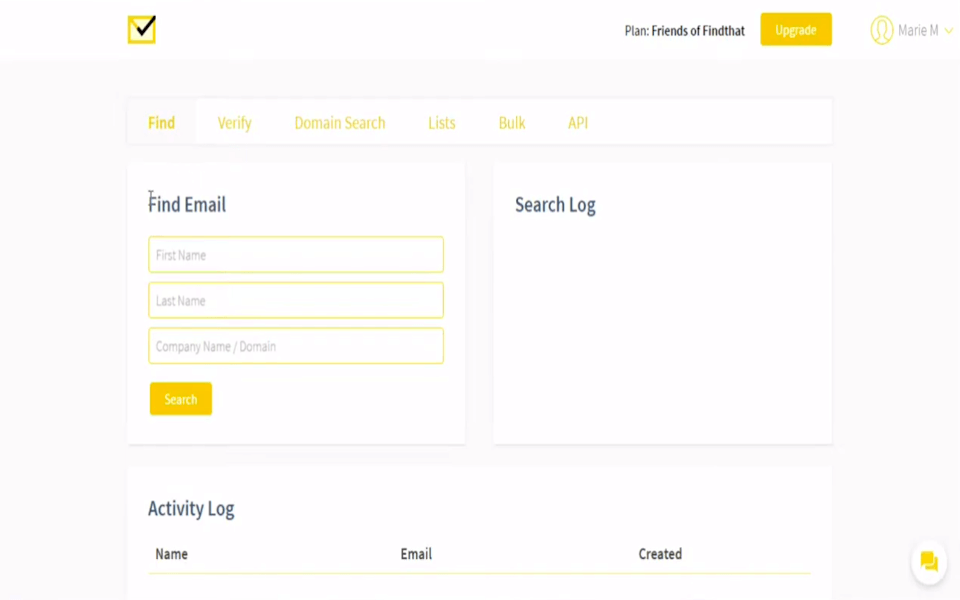Image resolution: width=960 pixels, height=600 pixels.
Task: Click the Search button
Action: pos(181,399)
